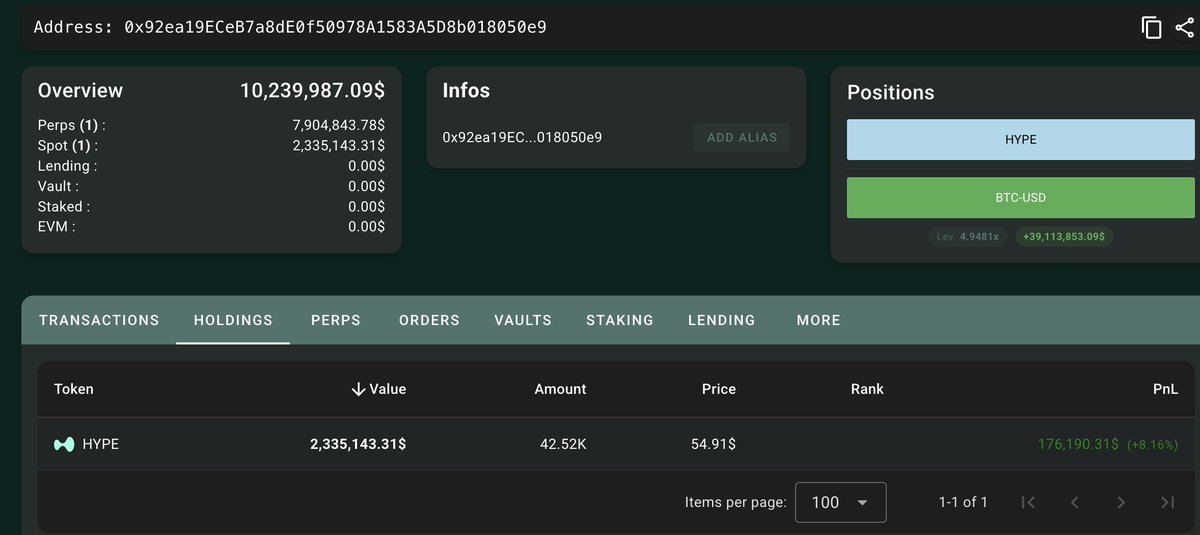Click the Overview heading
Viewport: 1200px width, 535px height.
coord(80,91)
